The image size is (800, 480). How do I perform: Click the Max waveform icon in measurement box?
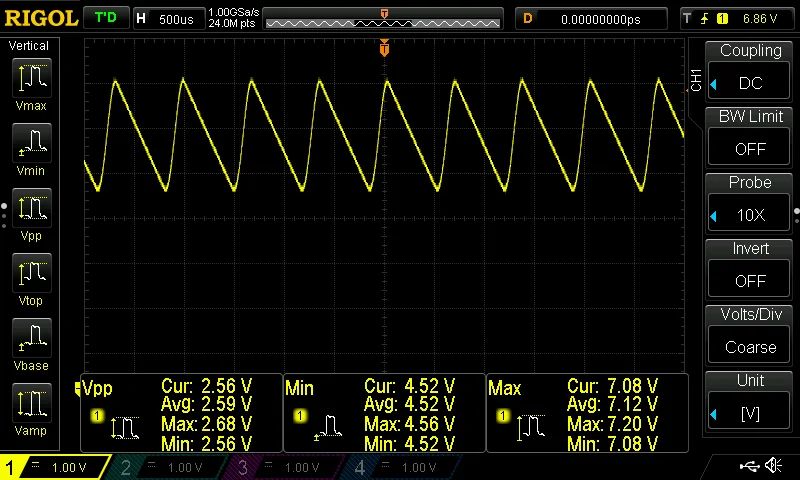pos(531,427)
